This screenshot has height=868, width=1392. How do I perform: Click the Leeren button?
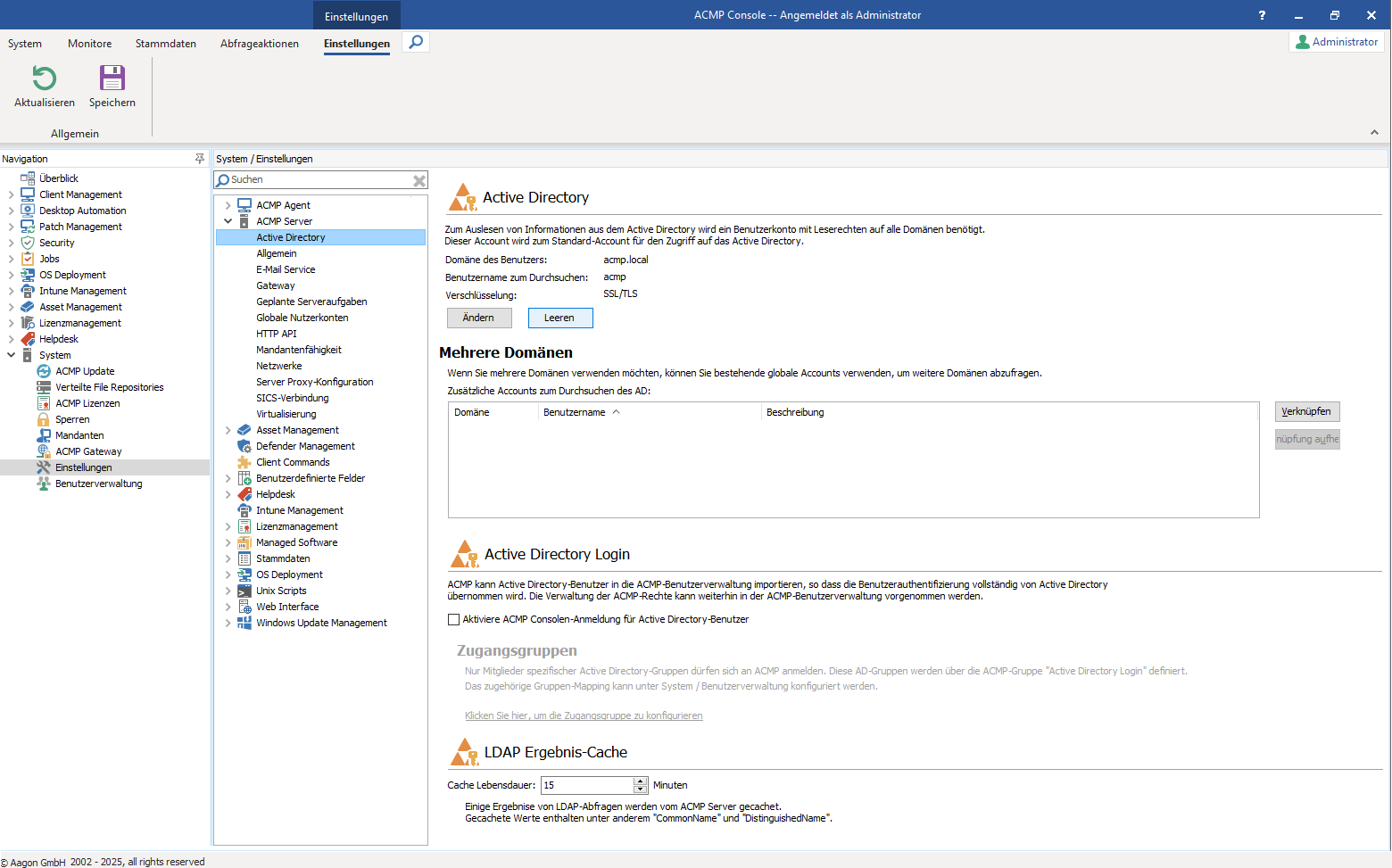pos(560,318)
